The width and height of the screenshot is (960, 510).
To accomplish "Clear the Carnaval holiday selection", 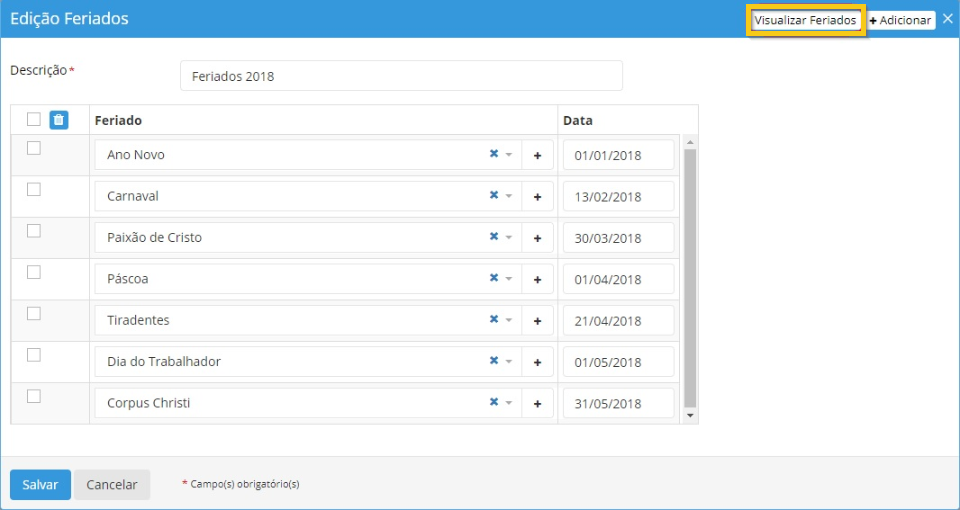I will click(x=493, y=196).
